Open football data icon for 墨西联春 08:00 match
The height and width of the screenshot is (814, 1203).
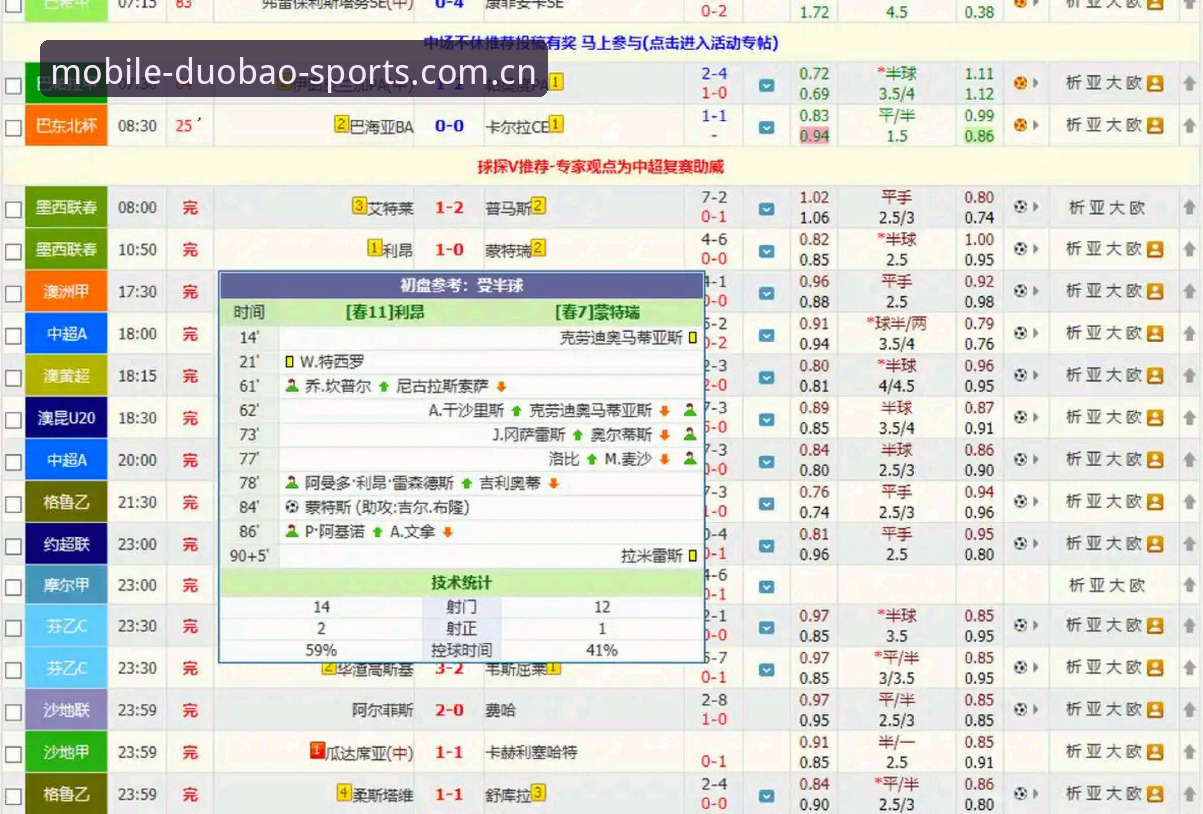pyautogui.click(x=1020, y=207)
